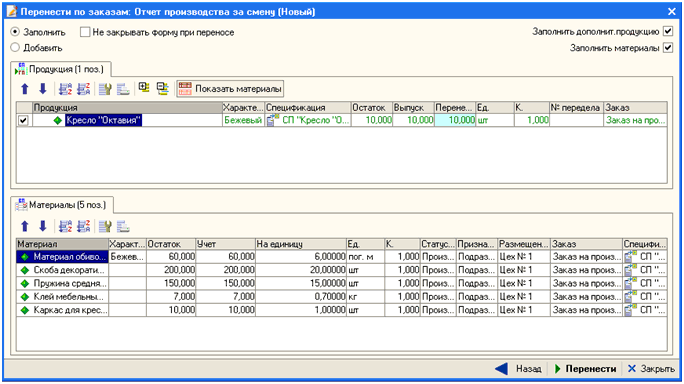Viewport: 684px width, 384px height.
Task: Click green diamond icon of Скоба декорати... row
Action: pos(25,271)
